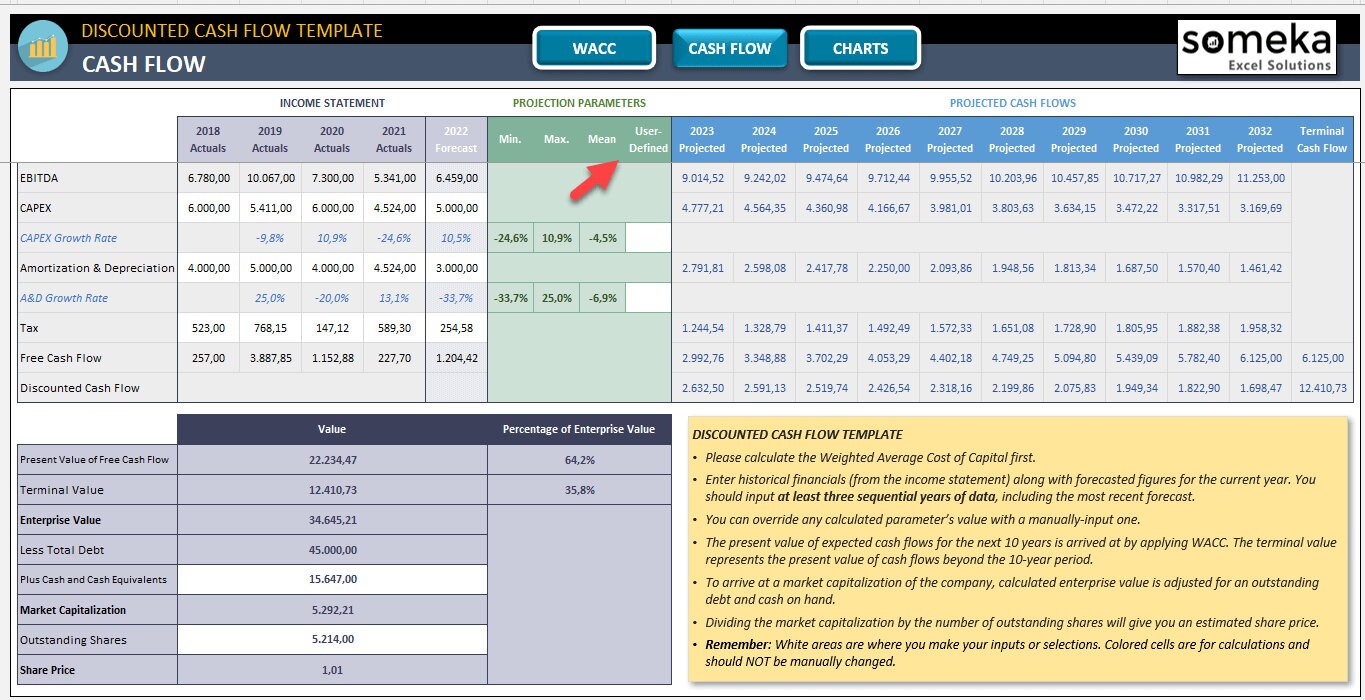Select 2021 Tax cell 589,30
This screenshot has height=700, width=1365.
[394, 328]
